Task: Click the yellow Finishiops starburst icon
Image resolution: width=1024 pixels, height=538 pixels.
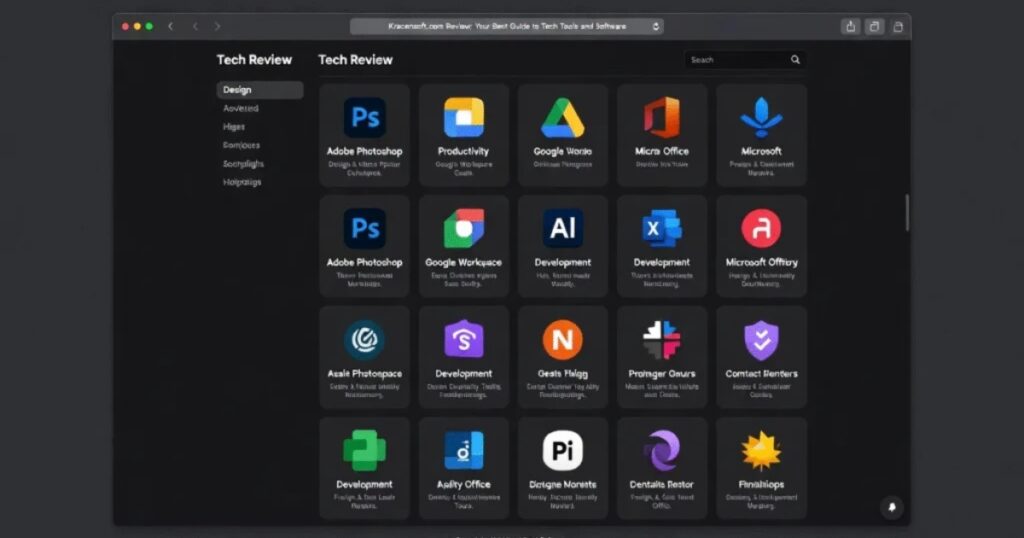Action: pos(761,451)
